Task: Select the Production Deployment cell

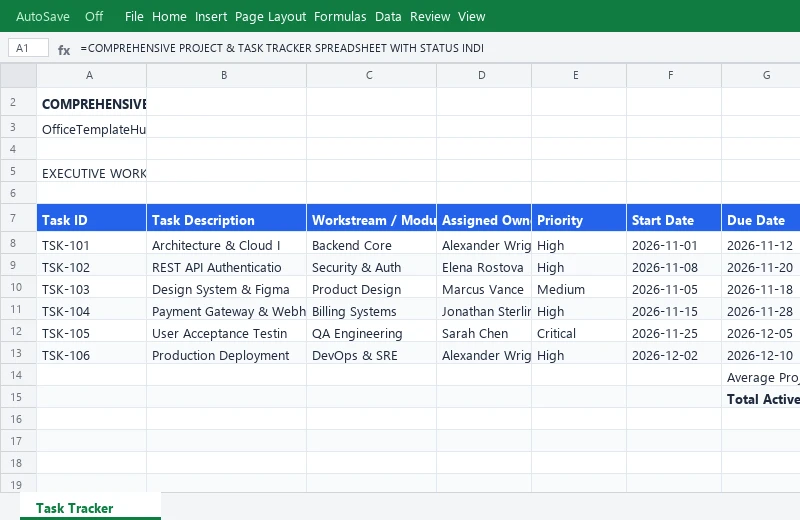Action: point(227,353)
